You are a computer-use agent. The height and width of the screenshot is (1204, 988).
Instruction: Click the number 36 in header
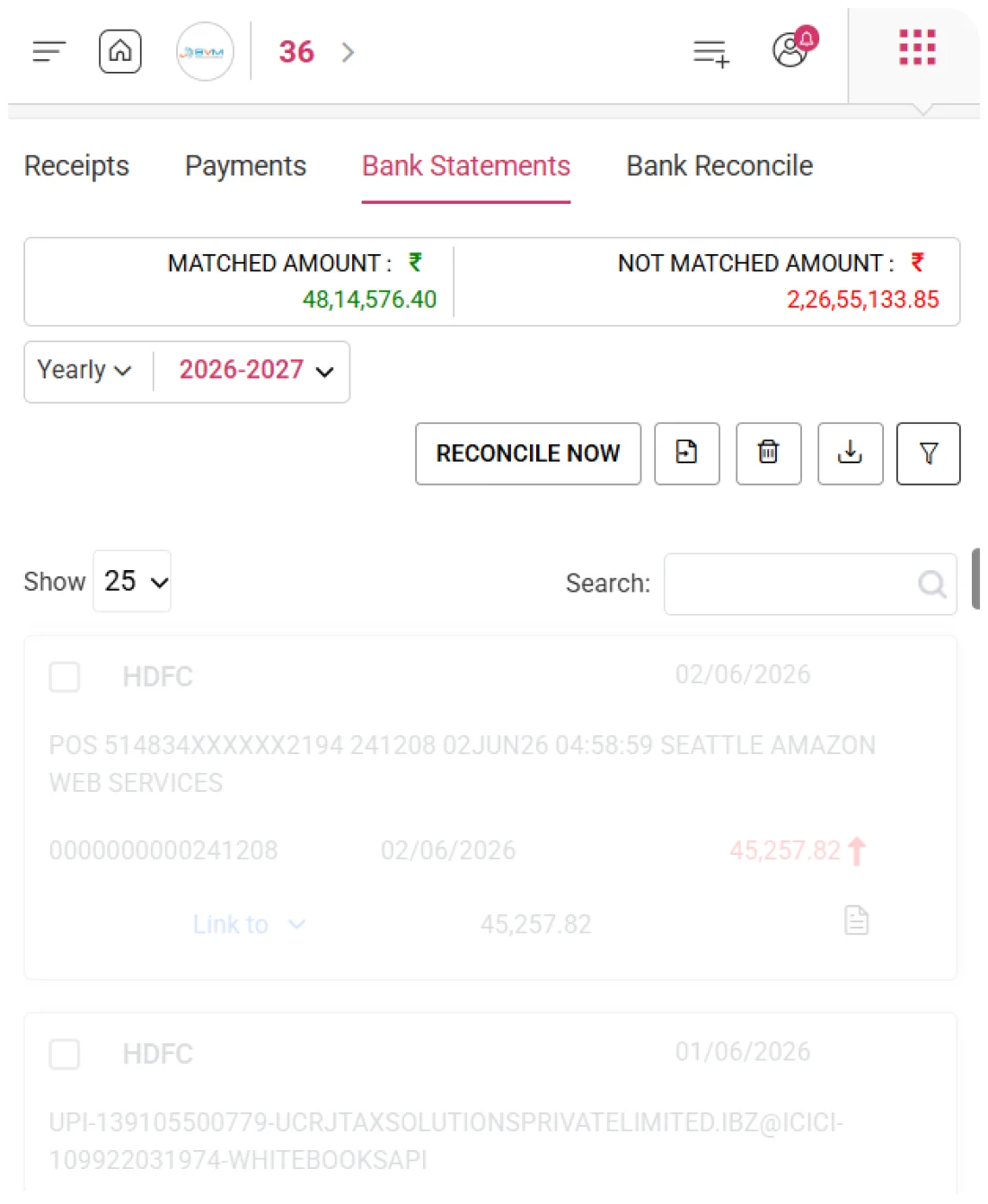296,52
